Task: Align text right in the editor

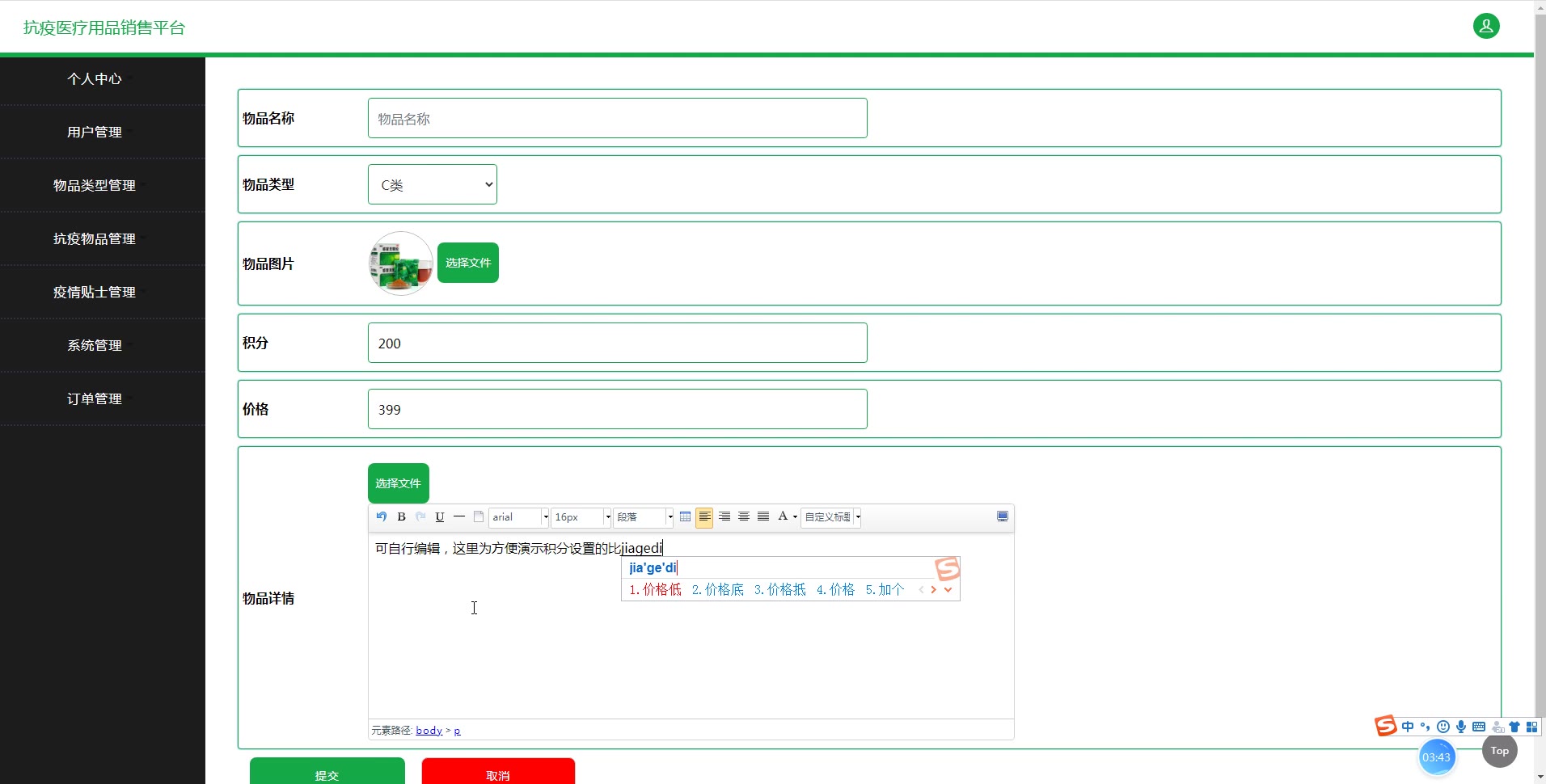Action: tap(724, 516)
